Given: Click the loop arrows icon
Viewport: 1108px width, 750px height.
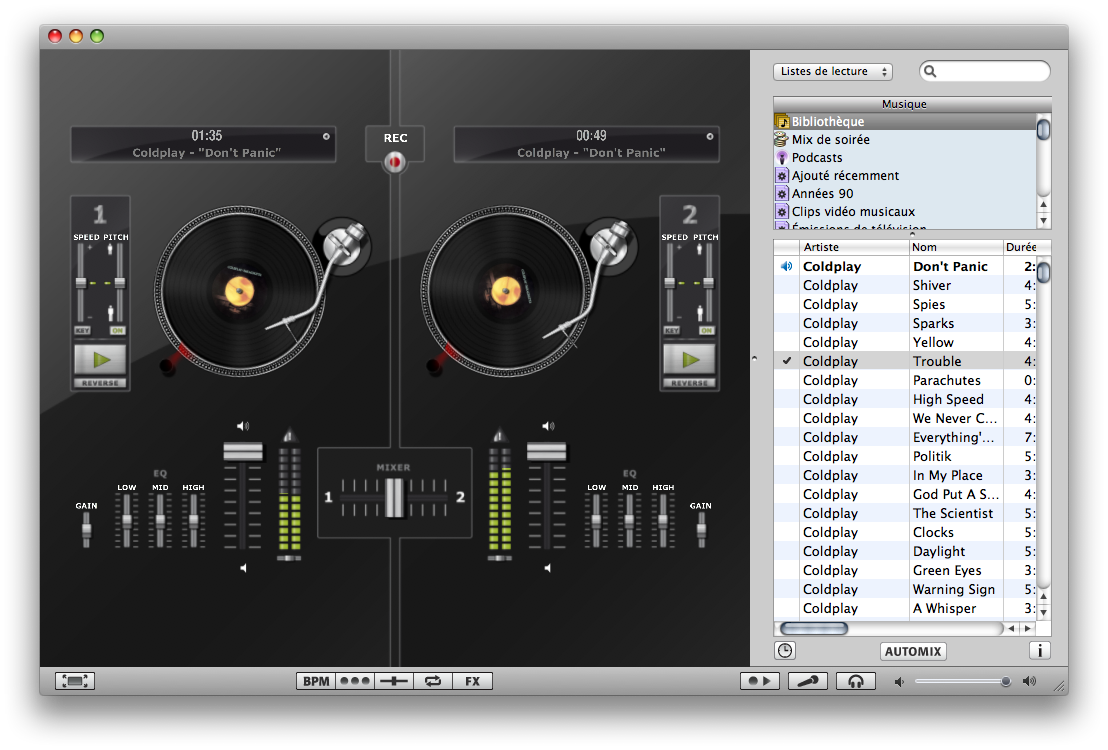Looking at the screenshot, I should point(432,681).
